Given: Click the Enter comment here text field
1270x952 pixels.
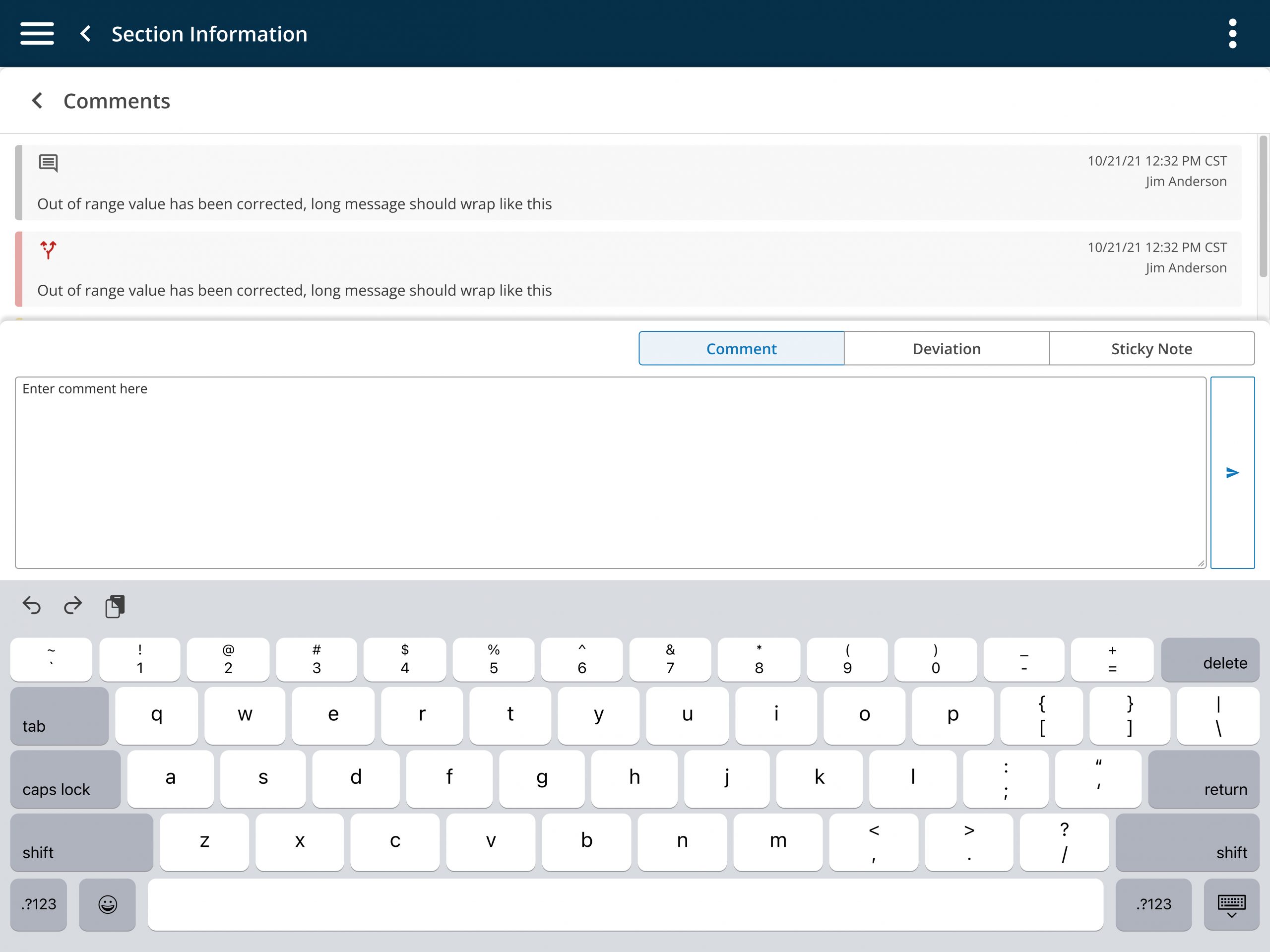Looking at the screenshot, I should tap(610, 472).
